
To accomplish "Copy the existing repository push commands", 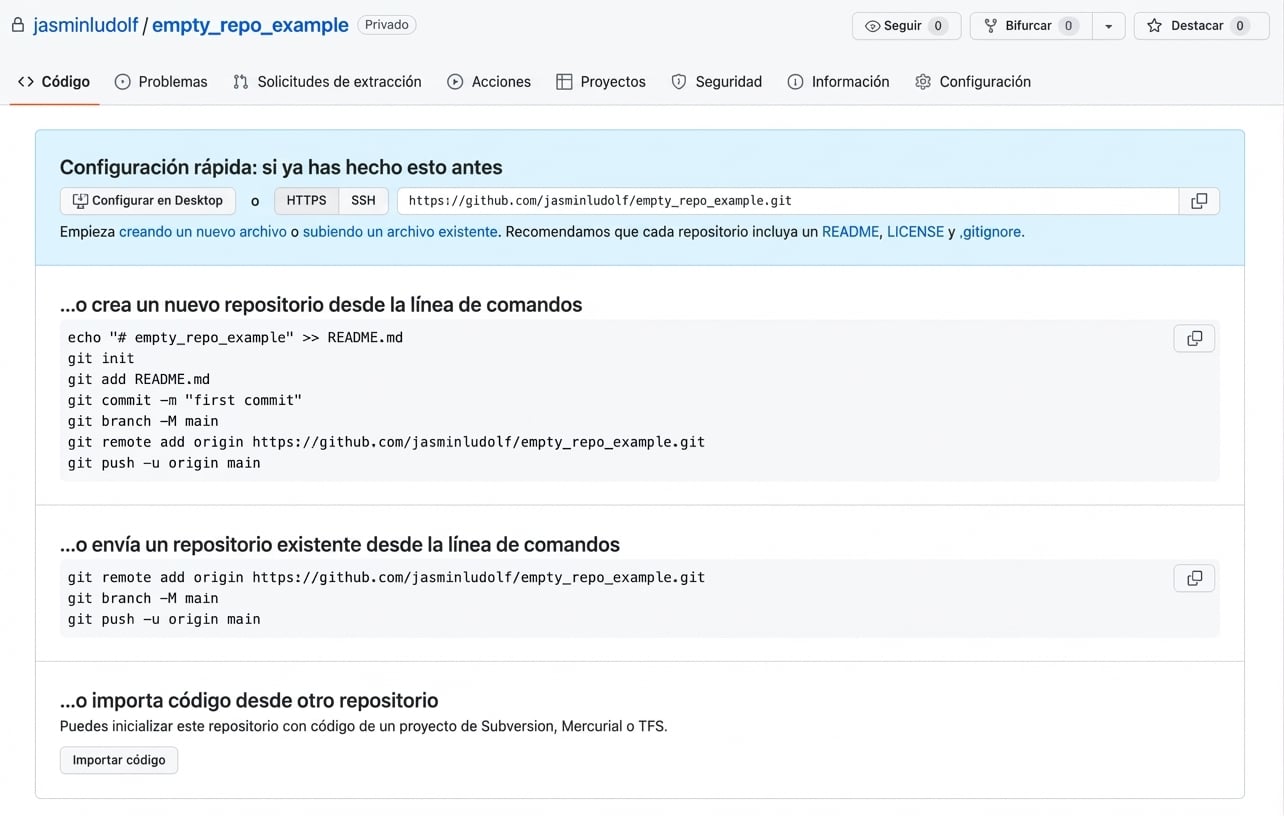I will (1194, 578).
